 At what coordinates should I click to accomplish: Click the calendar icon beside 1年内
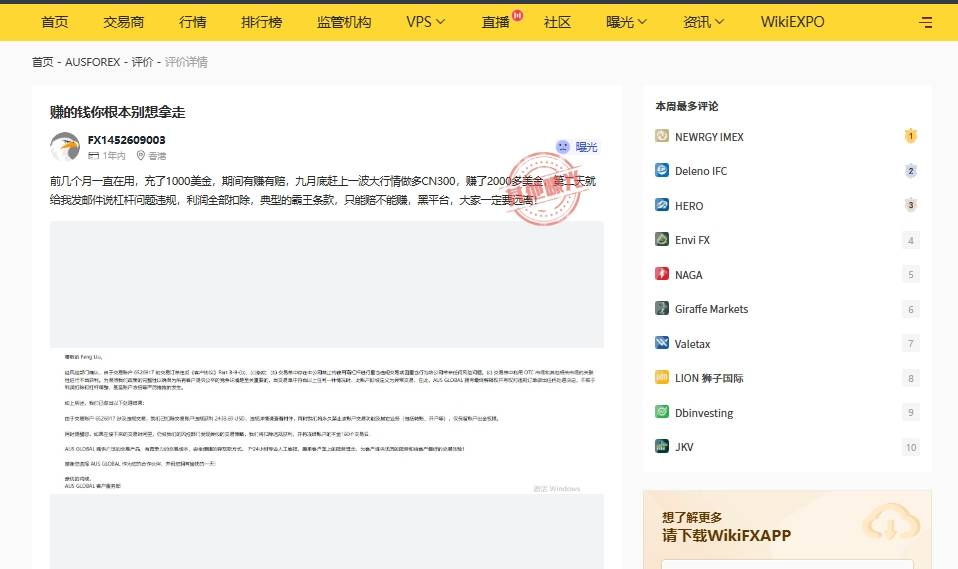pos(93,156)
